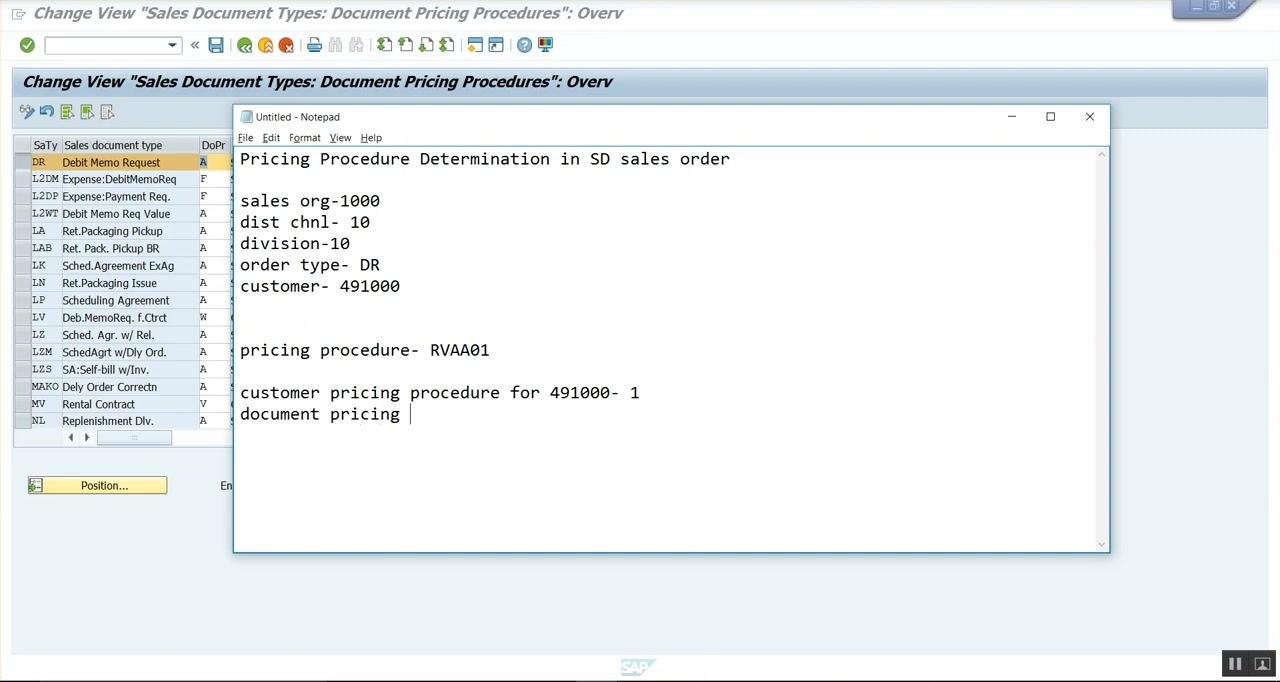
Task: Click the SaTy column header
Action: tap(45, 145)
